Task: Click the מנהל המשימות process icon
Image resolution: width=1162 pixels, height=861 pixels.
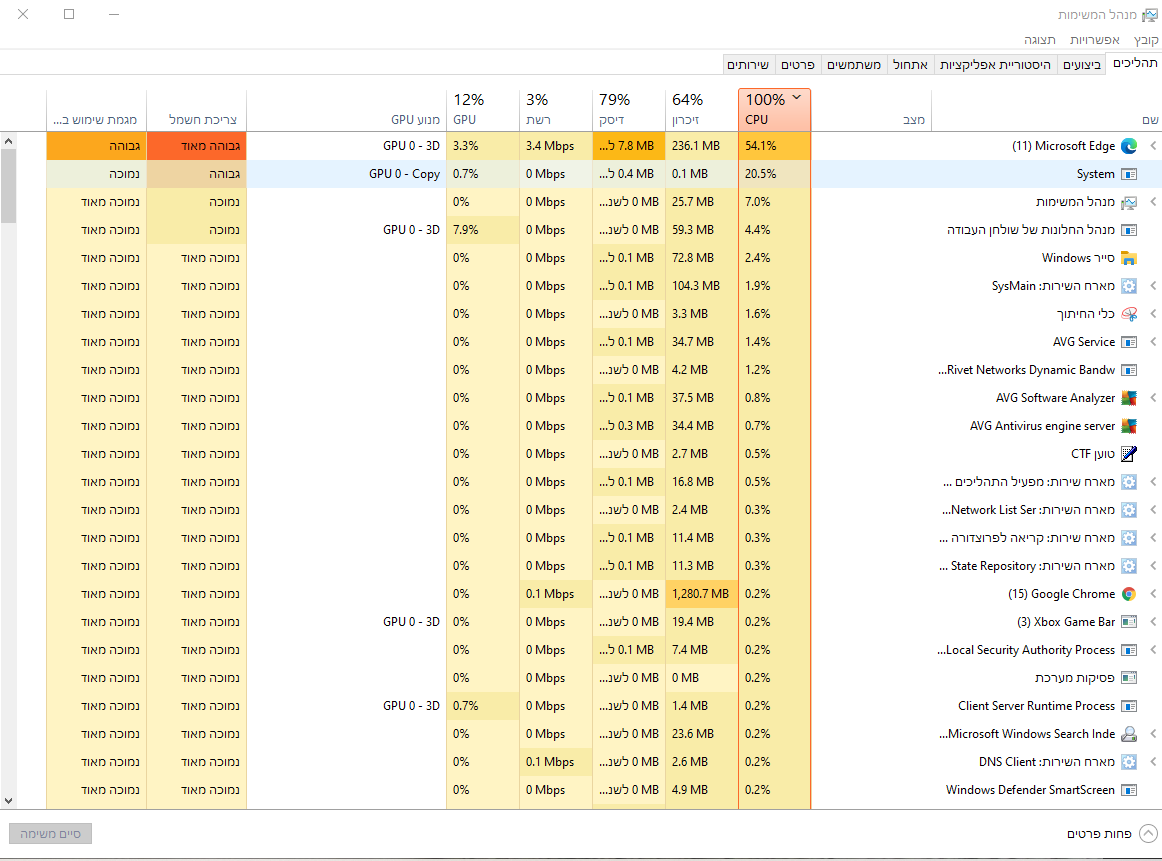Action: coord(1129,202)
